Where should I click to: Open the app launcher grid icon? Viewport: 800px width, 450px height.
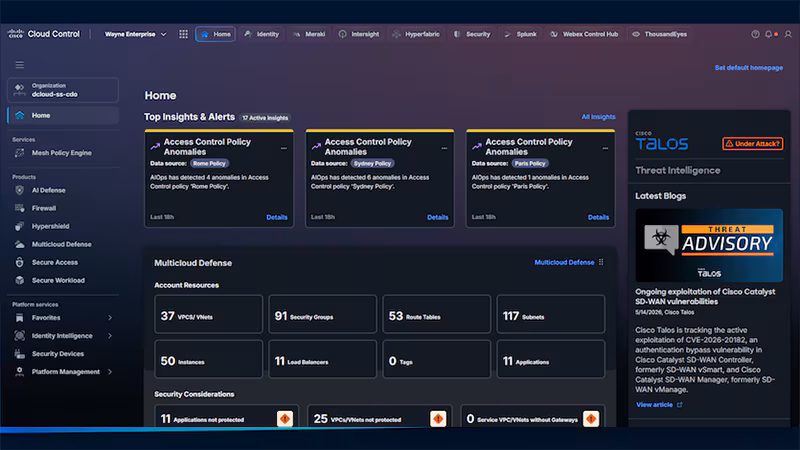pyautogui.click(x=183, y=34)
